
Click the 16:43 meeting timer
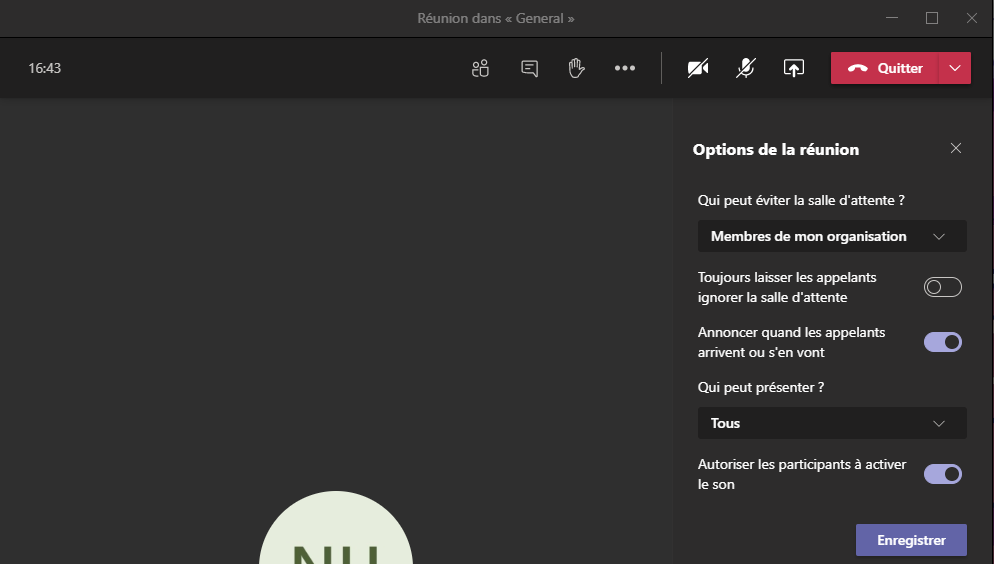(44, 68)
